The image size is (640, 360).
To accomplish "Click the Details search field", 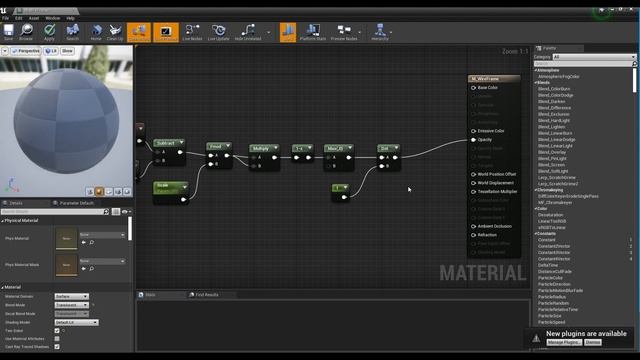I will 55,211.
